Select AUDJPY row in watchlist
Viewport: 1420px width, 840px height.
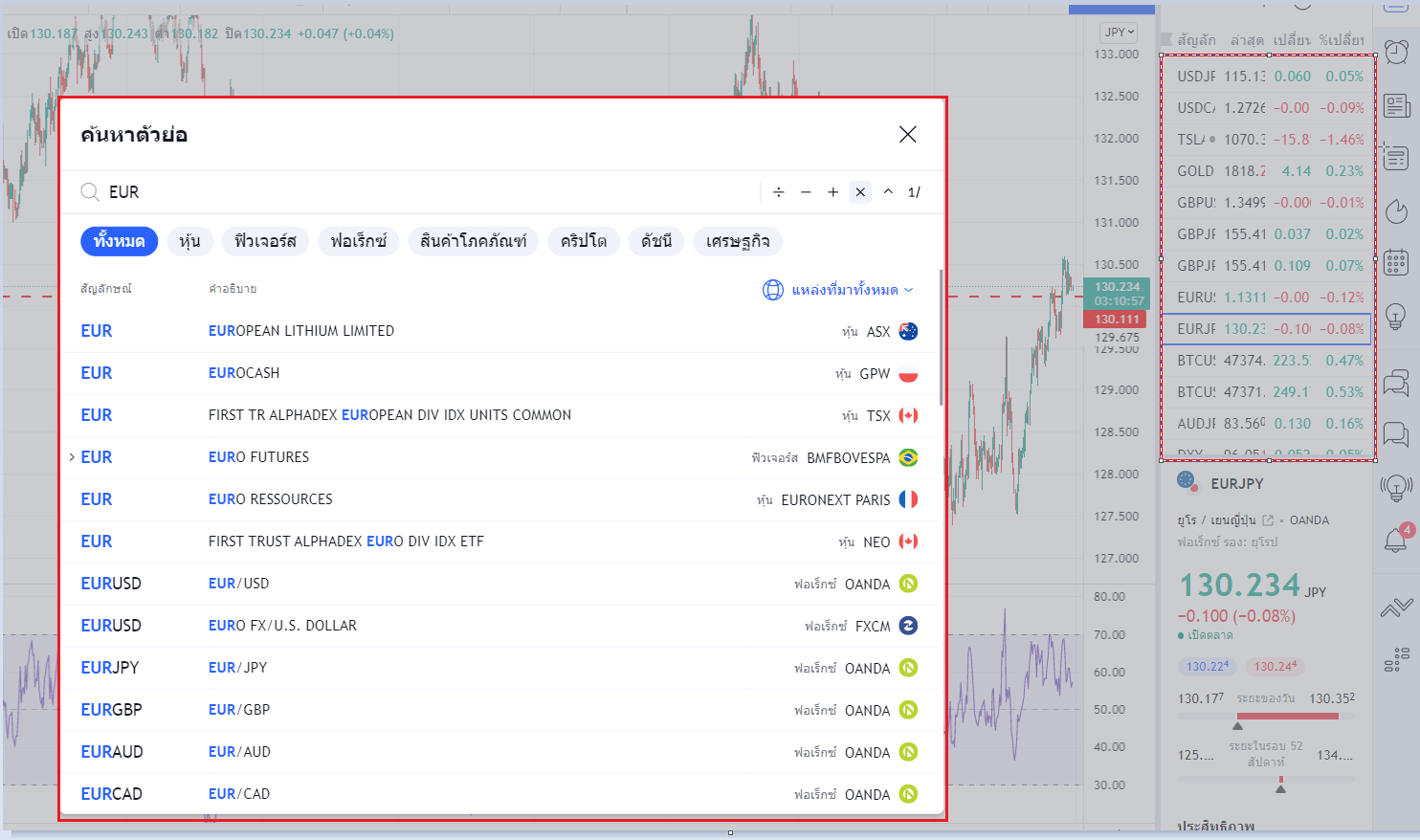(x=1269, y=424)
